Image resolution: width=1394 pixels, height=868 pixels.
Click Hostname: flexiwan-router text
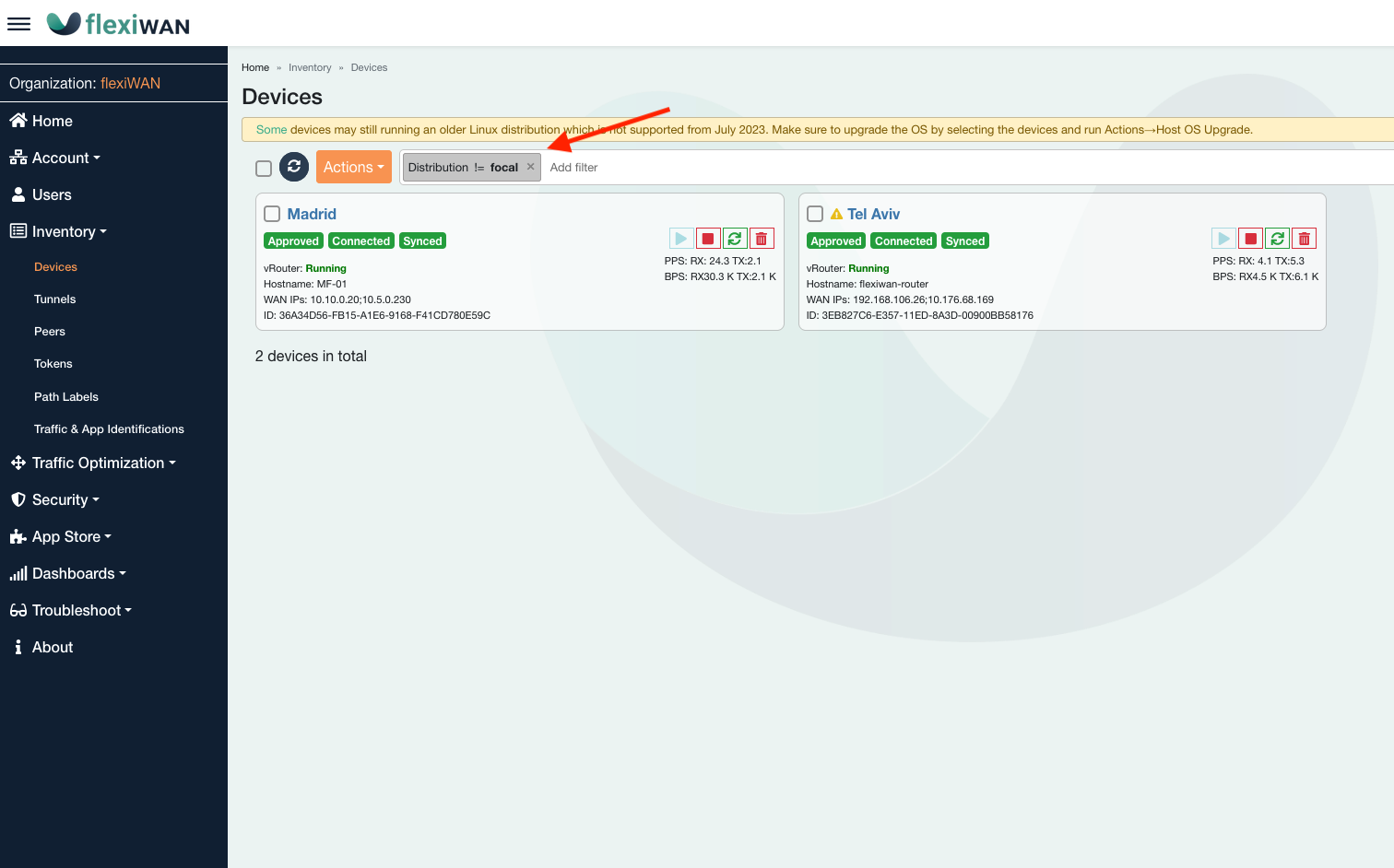point(868,284)
